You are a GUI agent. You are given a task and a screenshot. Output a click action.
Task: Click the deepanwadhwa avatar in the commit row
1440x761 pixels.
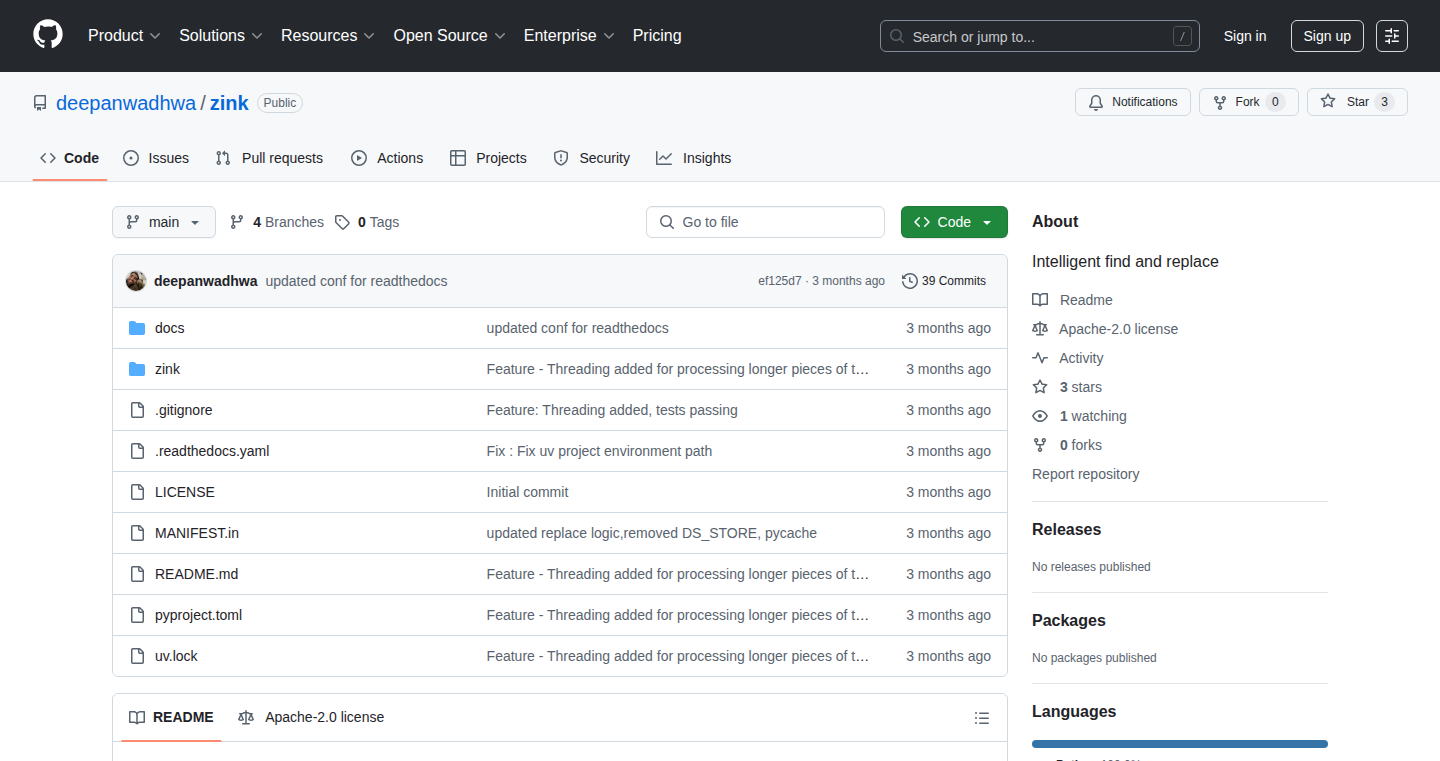click(136, 281)
